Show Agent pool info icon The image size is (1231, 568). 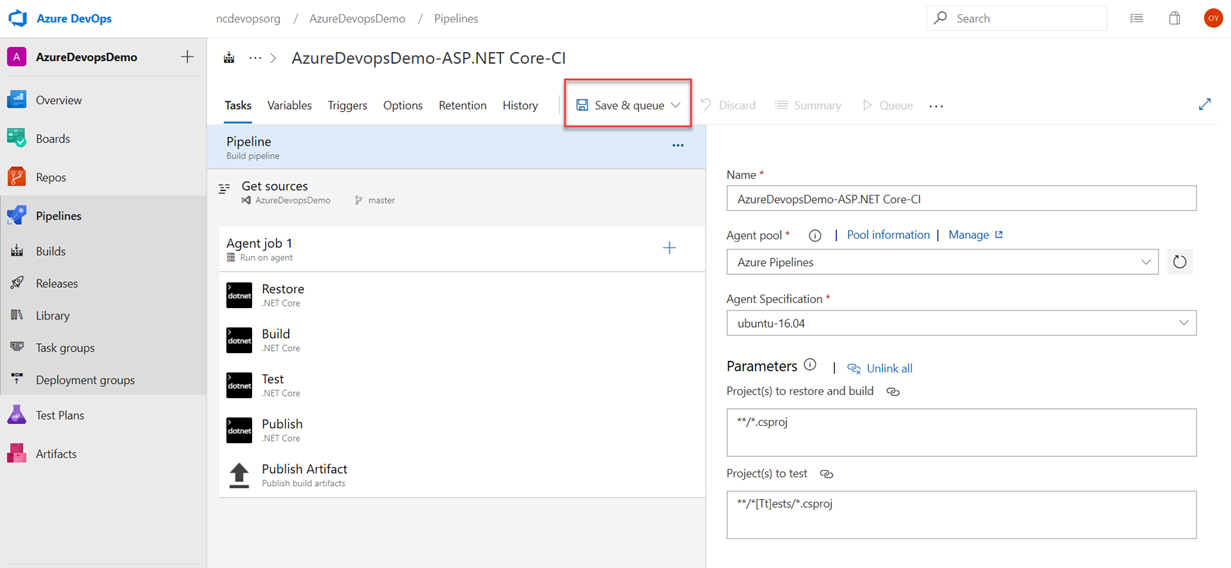pos(815,236)
